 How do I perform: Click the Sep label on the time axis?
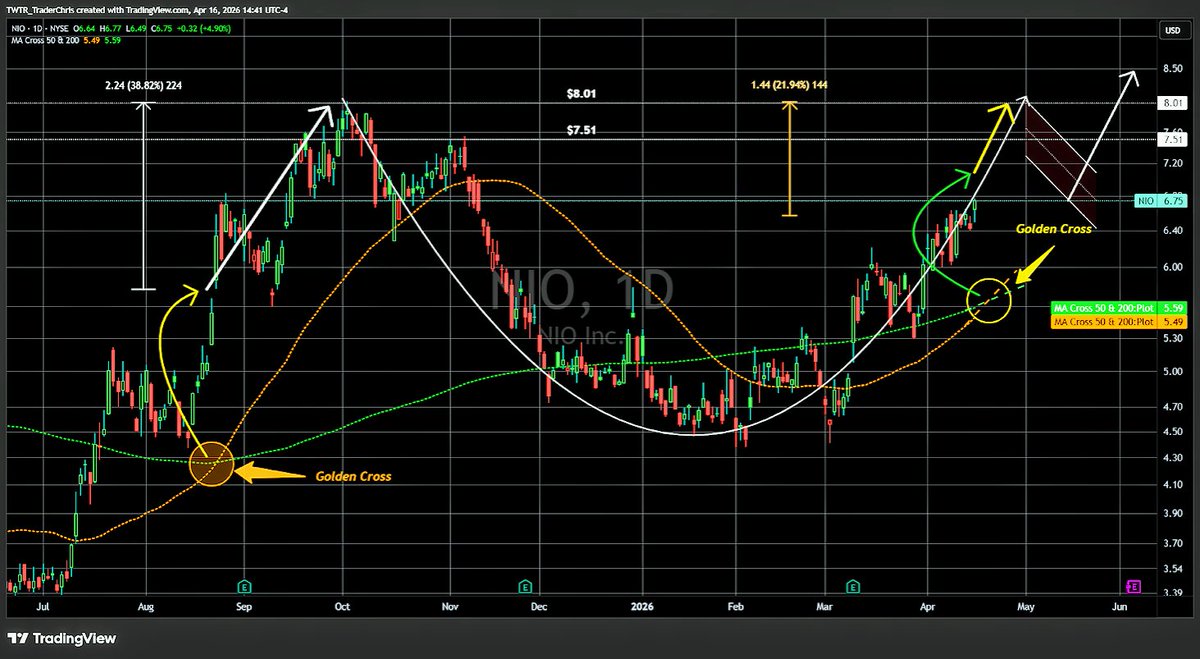click(246, 606)
